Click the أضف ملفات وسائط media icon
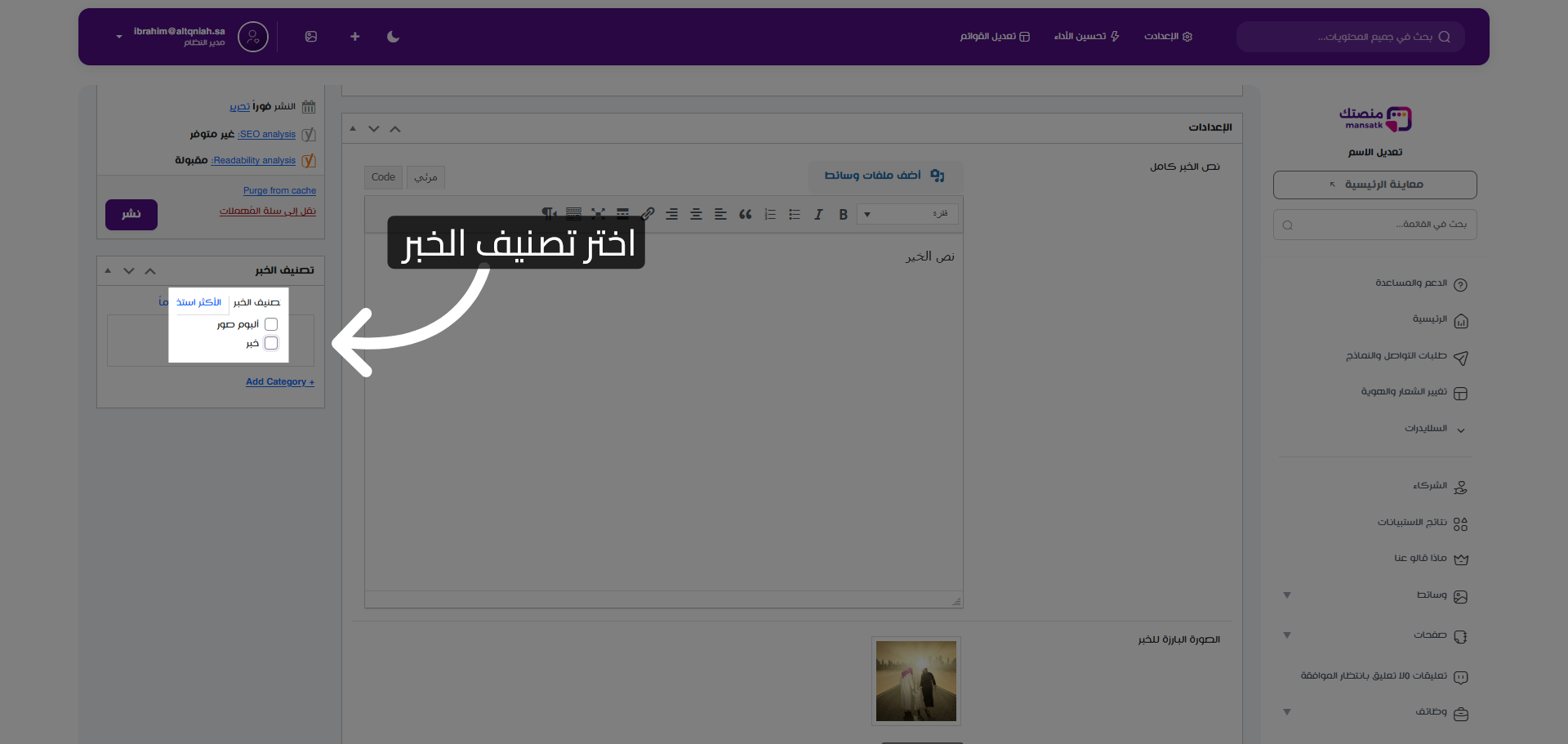This screenshot has width=1568, height=744. click(x=936, y=175)
